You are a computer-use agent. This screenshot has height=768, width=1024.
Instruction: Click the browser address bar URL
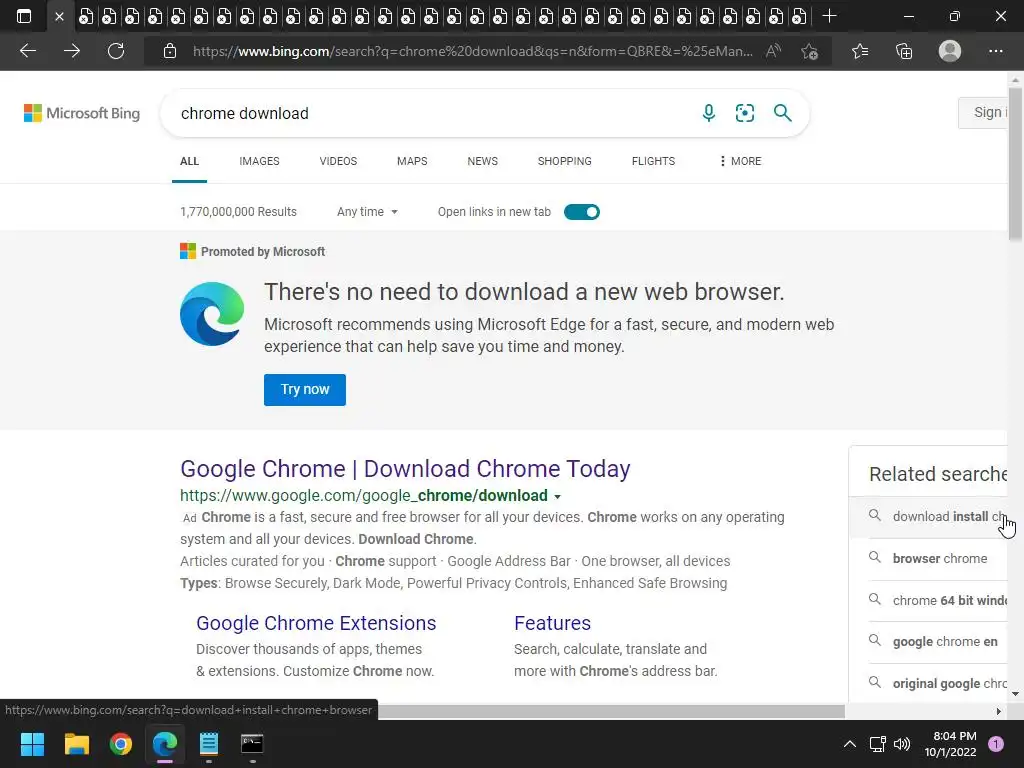473,51
